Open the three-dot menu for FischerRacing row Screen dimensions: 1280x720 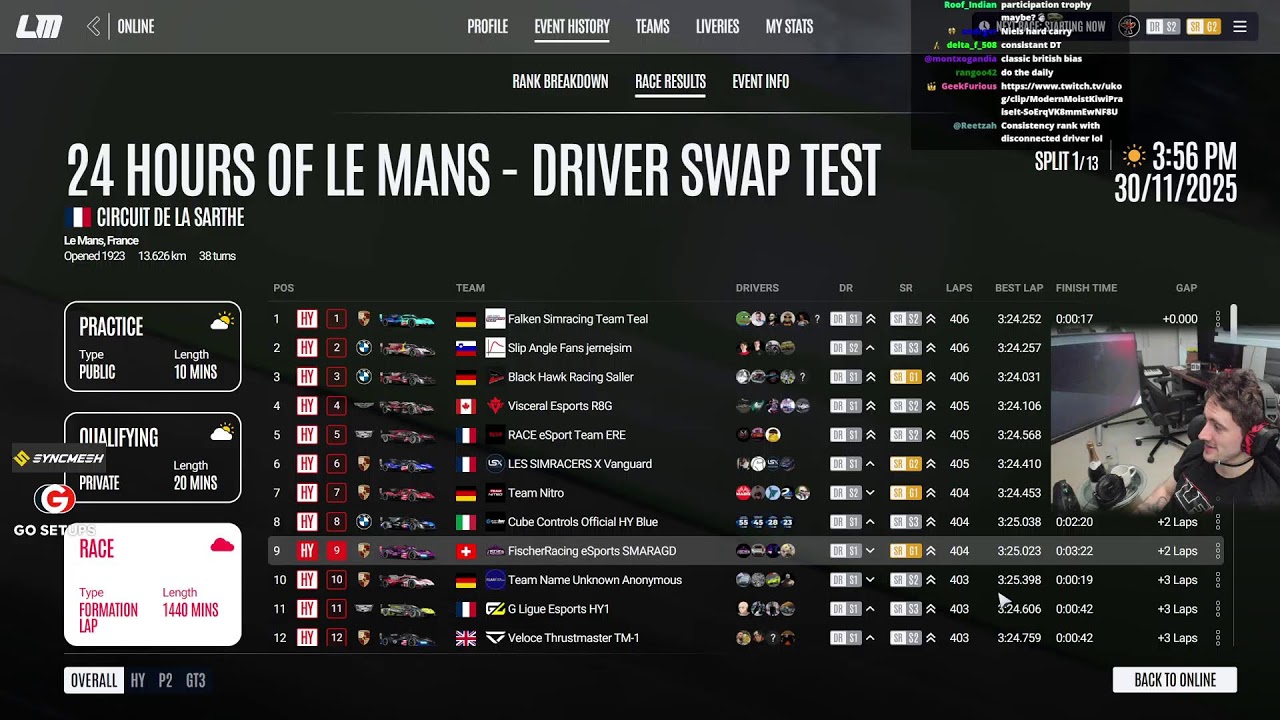pos(1217,551)
